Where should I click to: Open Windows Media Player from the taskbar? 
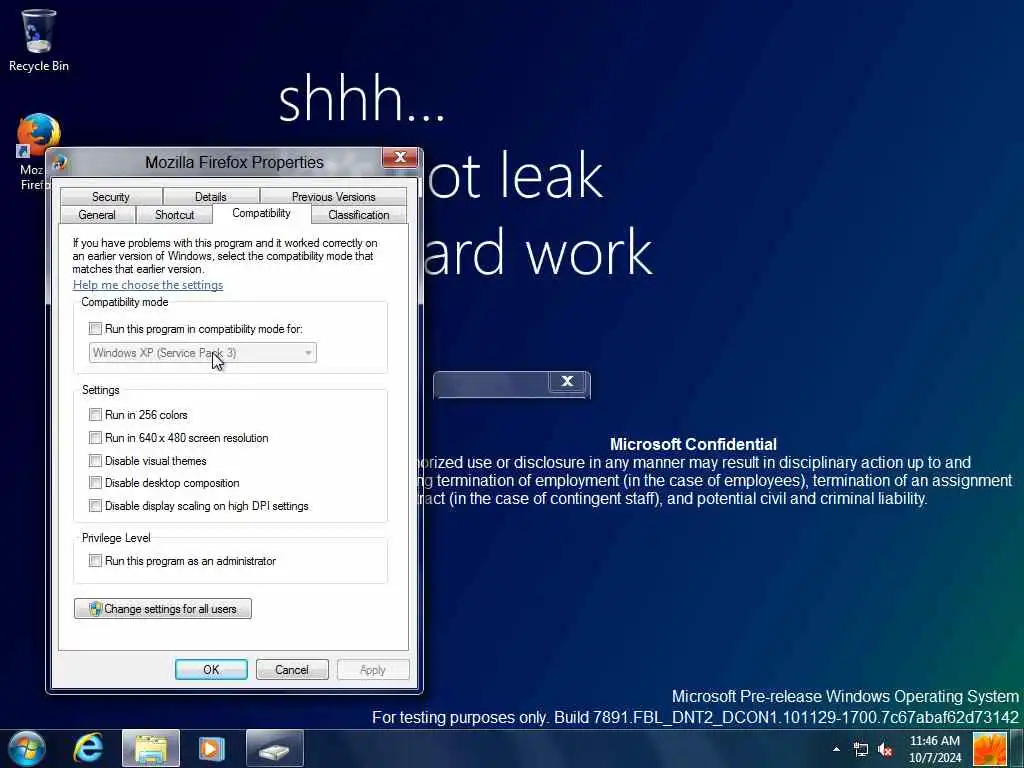point(212,748)
